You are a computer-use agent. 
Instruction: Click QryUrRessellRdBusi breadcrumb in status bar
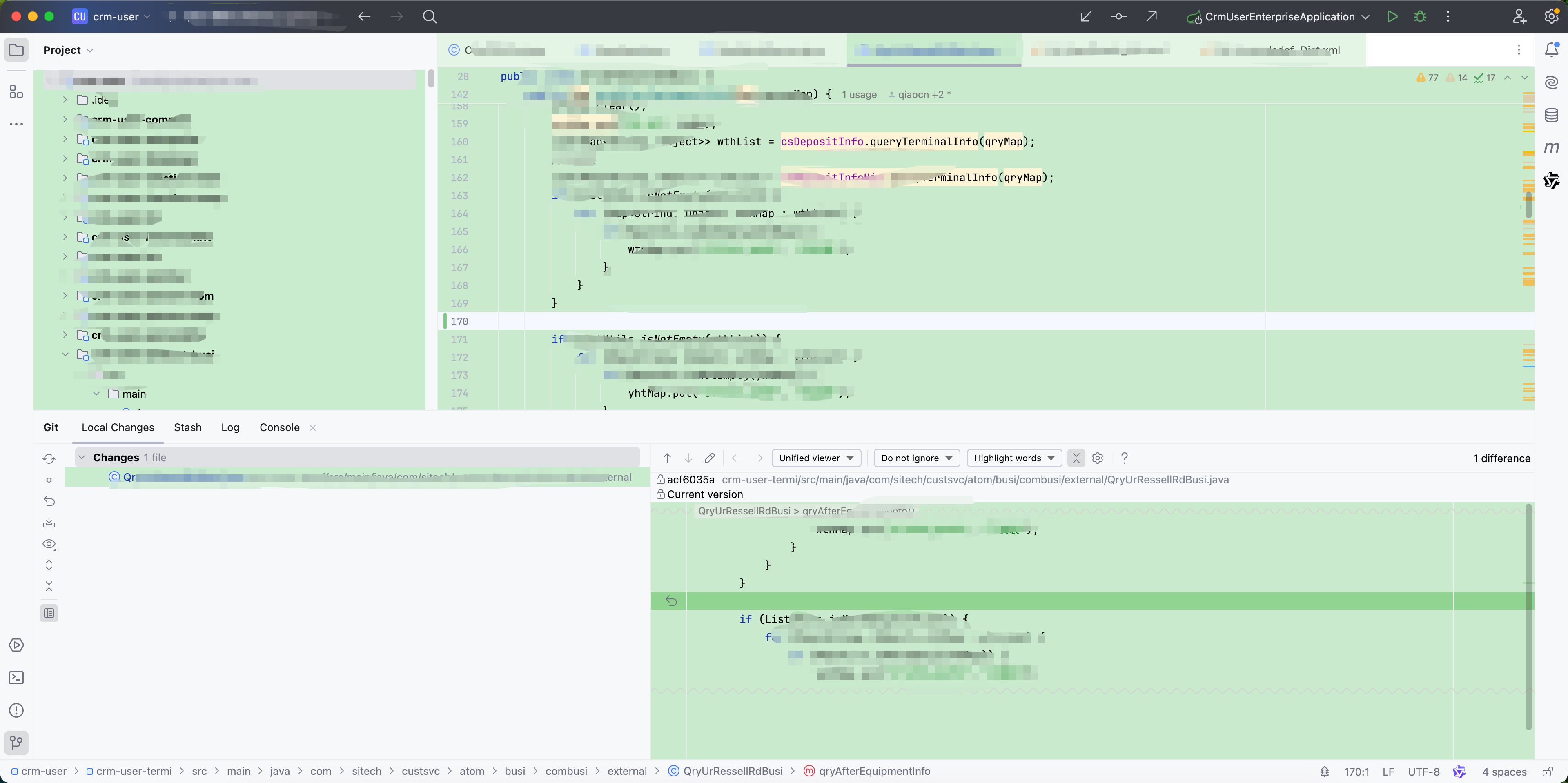[732, 772]
